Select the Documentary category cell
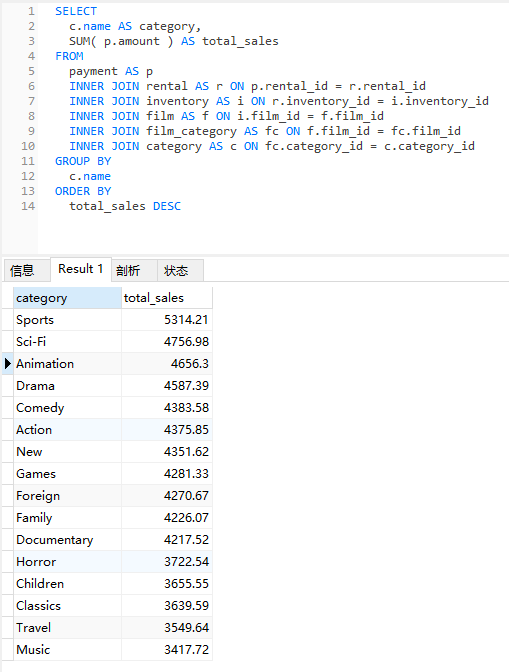 point(67,540)
